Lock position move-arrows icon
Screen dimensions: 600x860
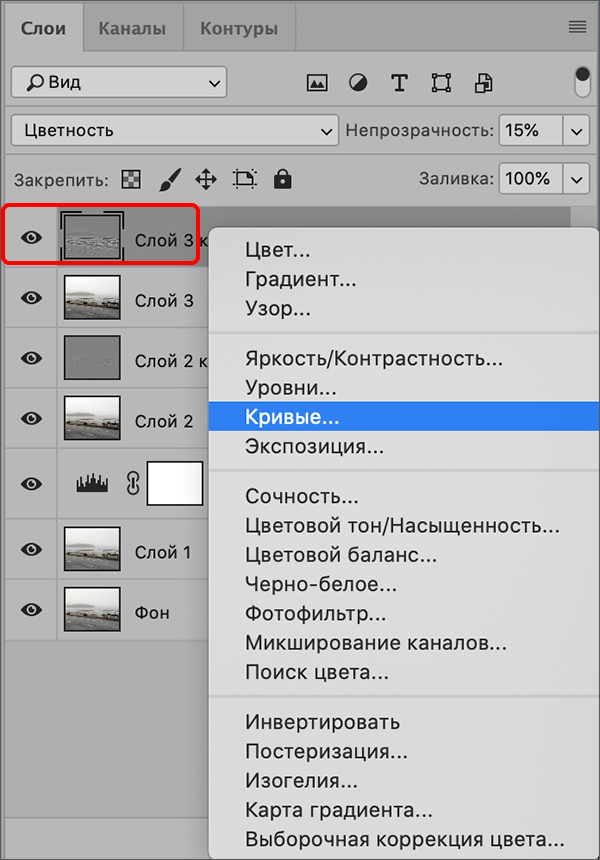(205, 180)
